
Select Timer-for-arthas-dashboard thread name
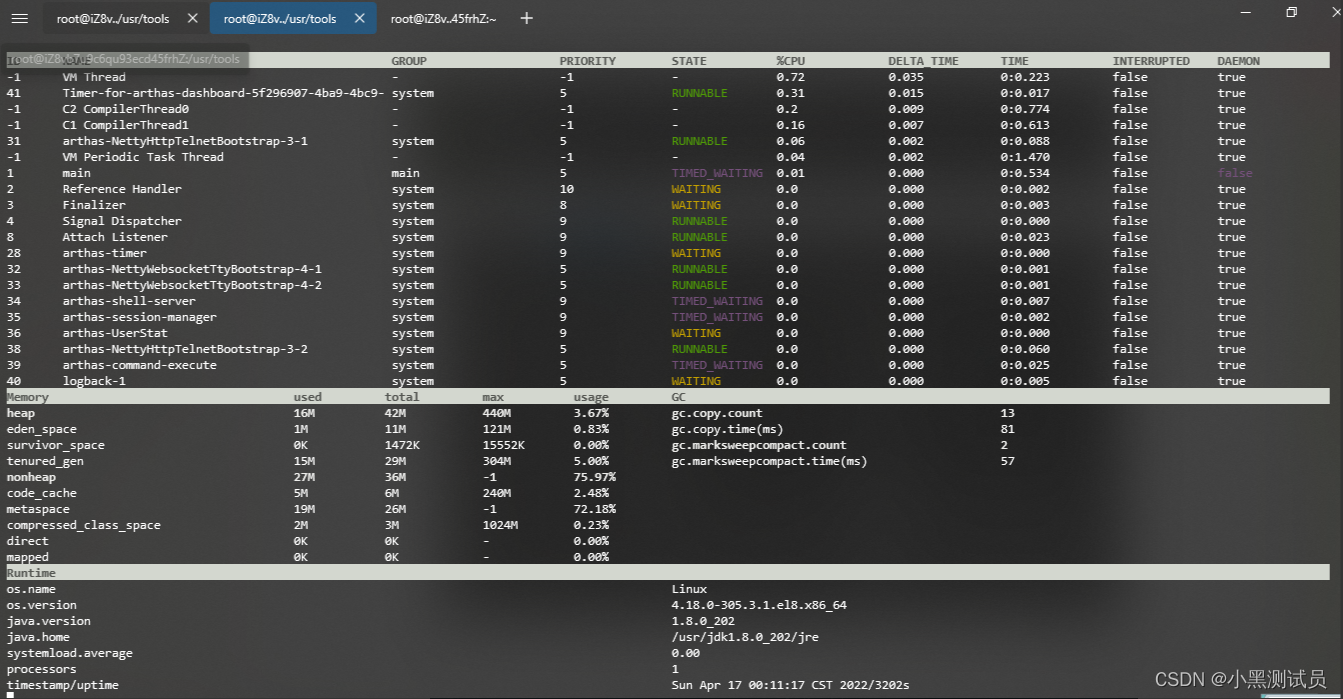[224, 93]
